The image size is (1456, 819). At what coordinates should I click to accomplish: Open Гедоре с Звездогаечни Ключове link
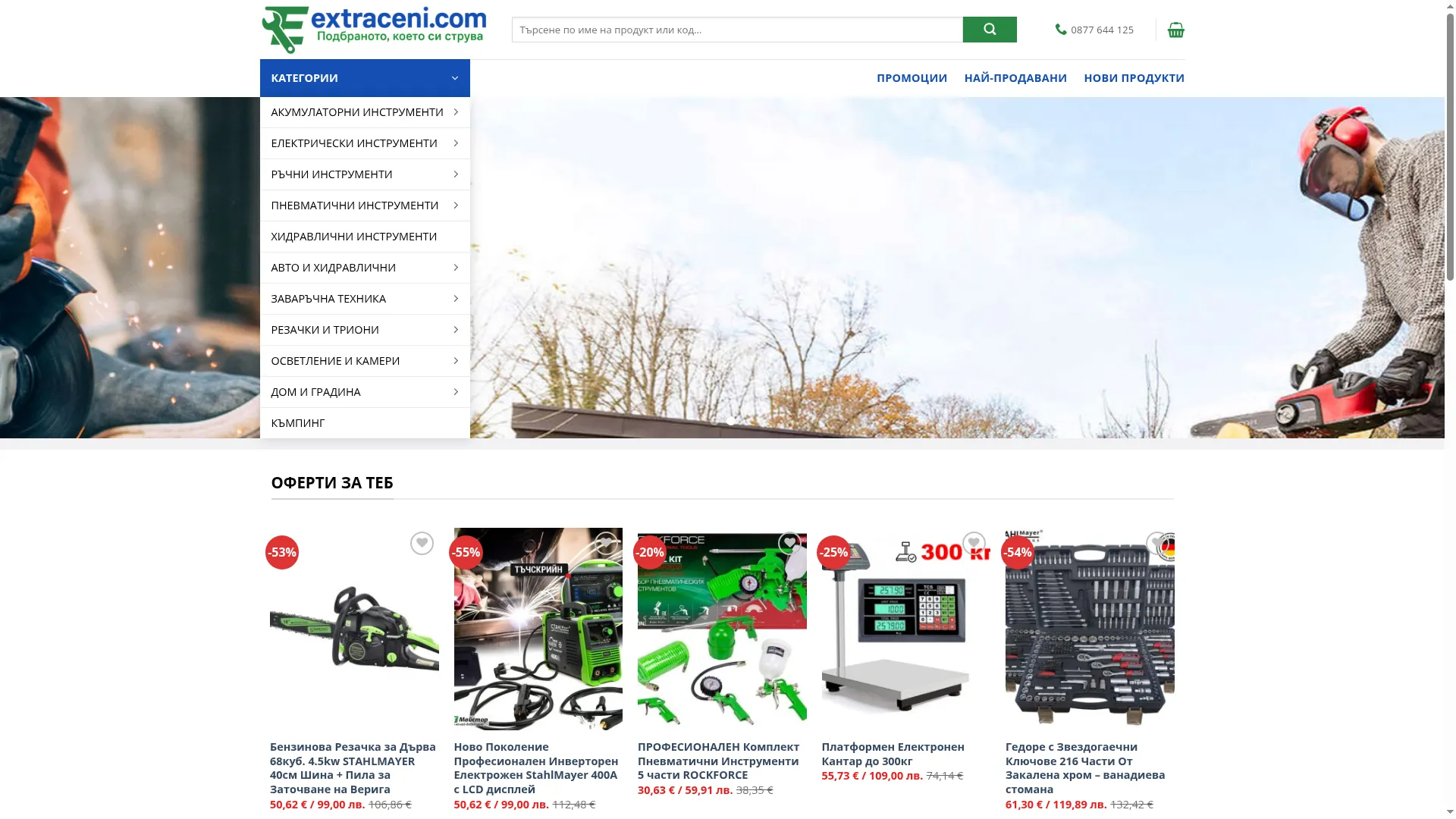pyautogui.click(x=1085, y=768)
